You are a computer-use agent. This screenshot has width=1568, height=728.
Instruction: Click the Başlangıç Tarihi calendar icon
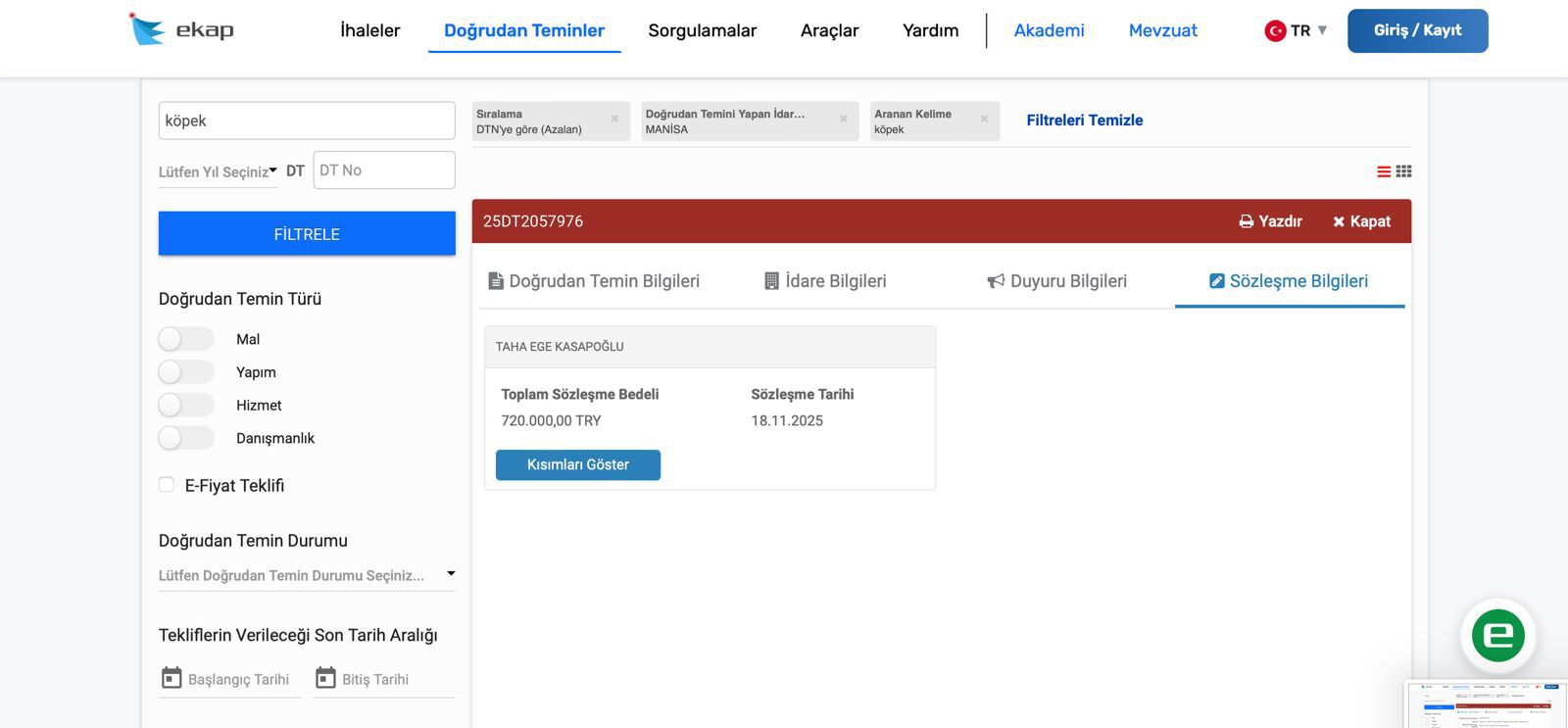tap(171, 678)
